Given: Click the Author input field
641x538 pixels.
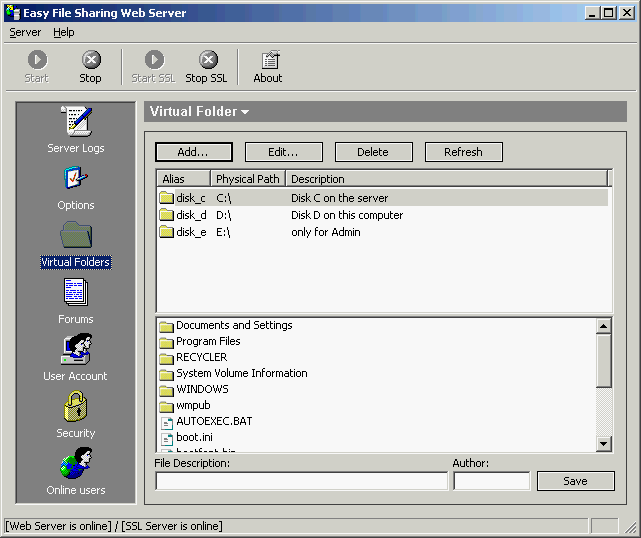Looking at the screenshot, I should click(x=492, y=481).
